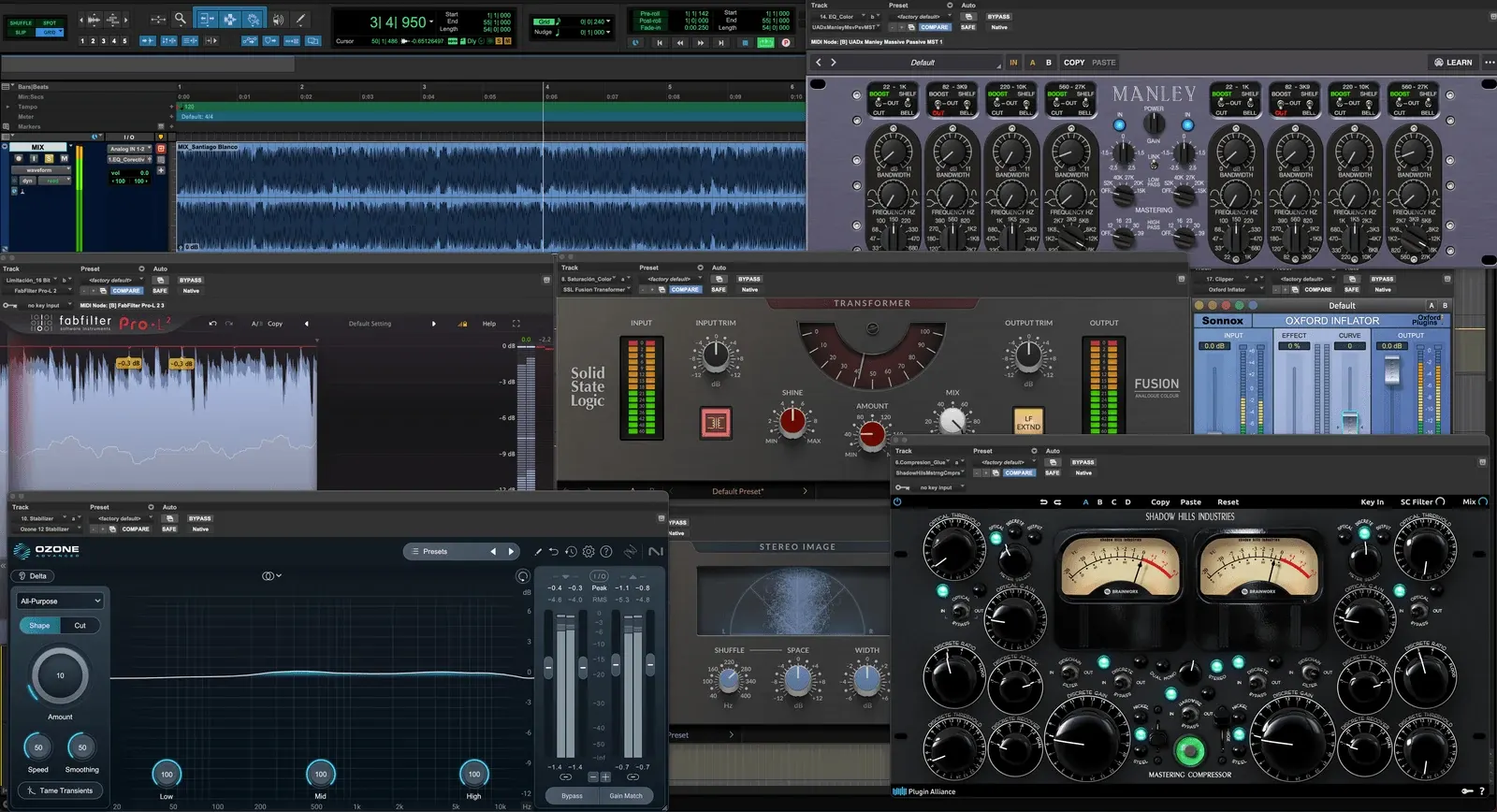Click the Shadow Hills power icon at top-left
This screenshot has width=1497, height=812.
coord(897,502)
